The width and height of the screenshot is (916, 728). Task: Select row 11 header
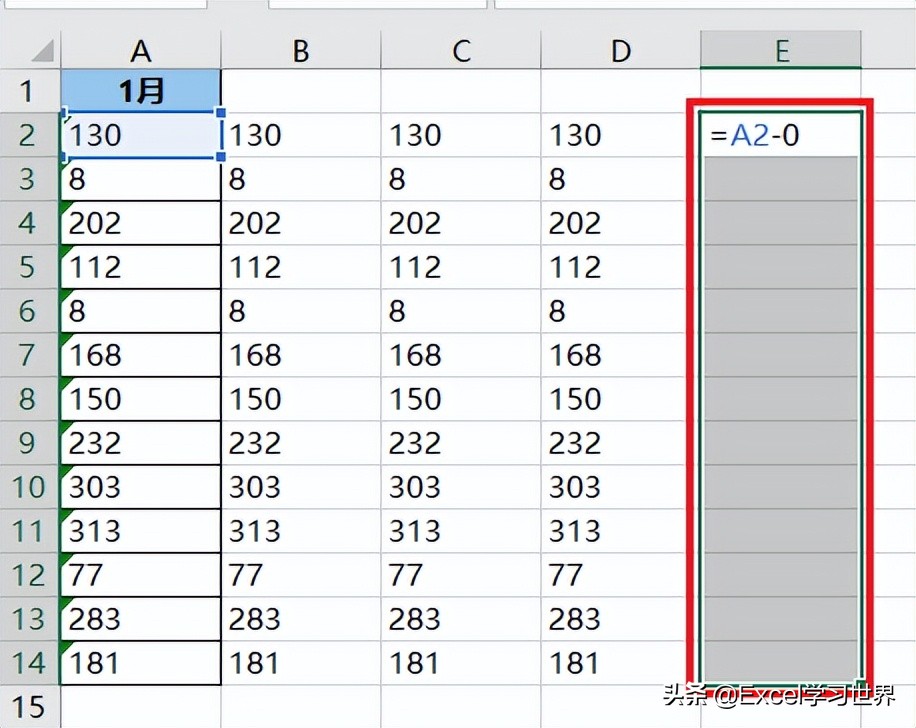click(x=30, y=531)
